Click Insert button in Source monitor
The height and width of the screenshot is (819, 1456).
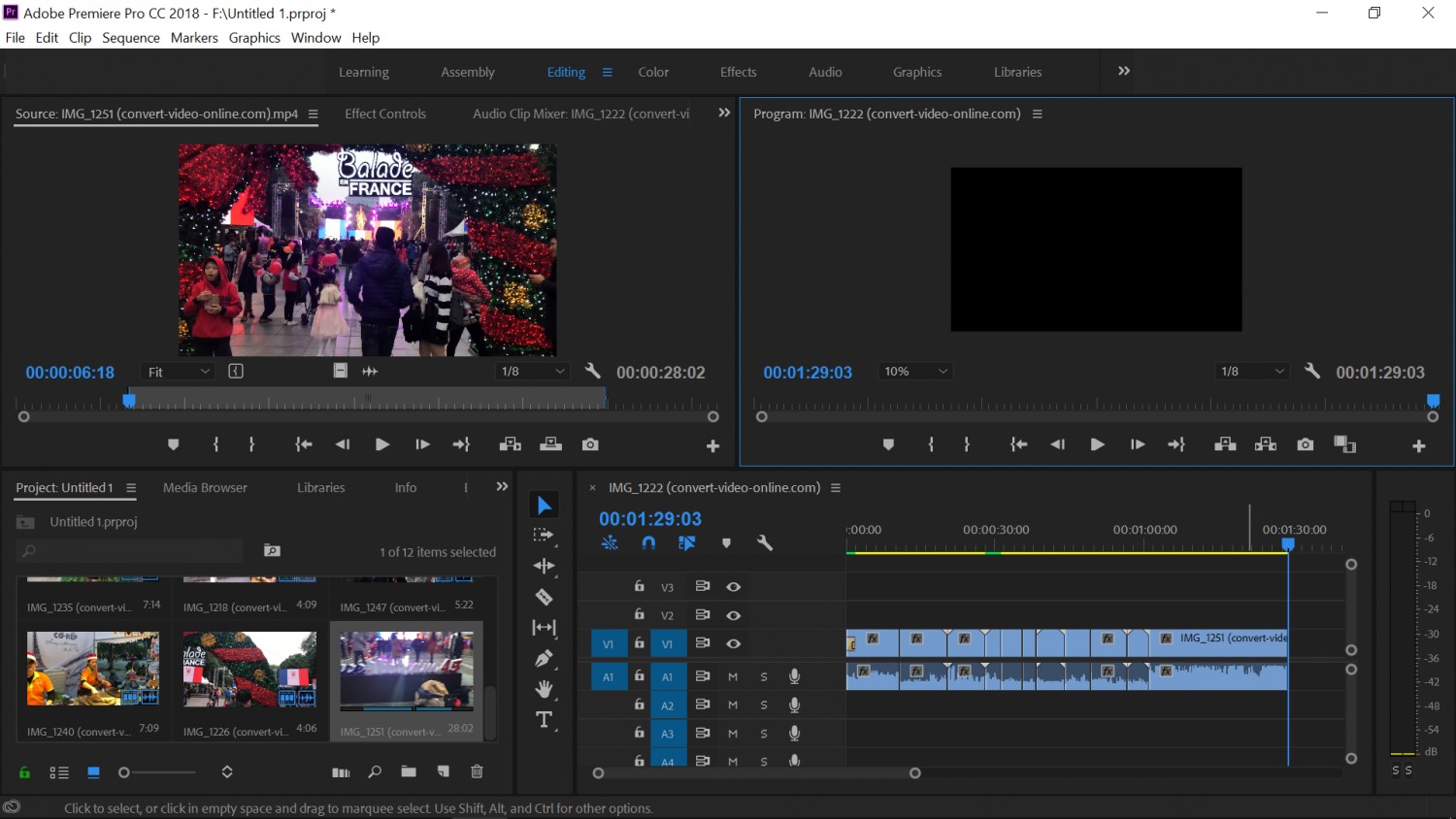click(x=511, y=444)
